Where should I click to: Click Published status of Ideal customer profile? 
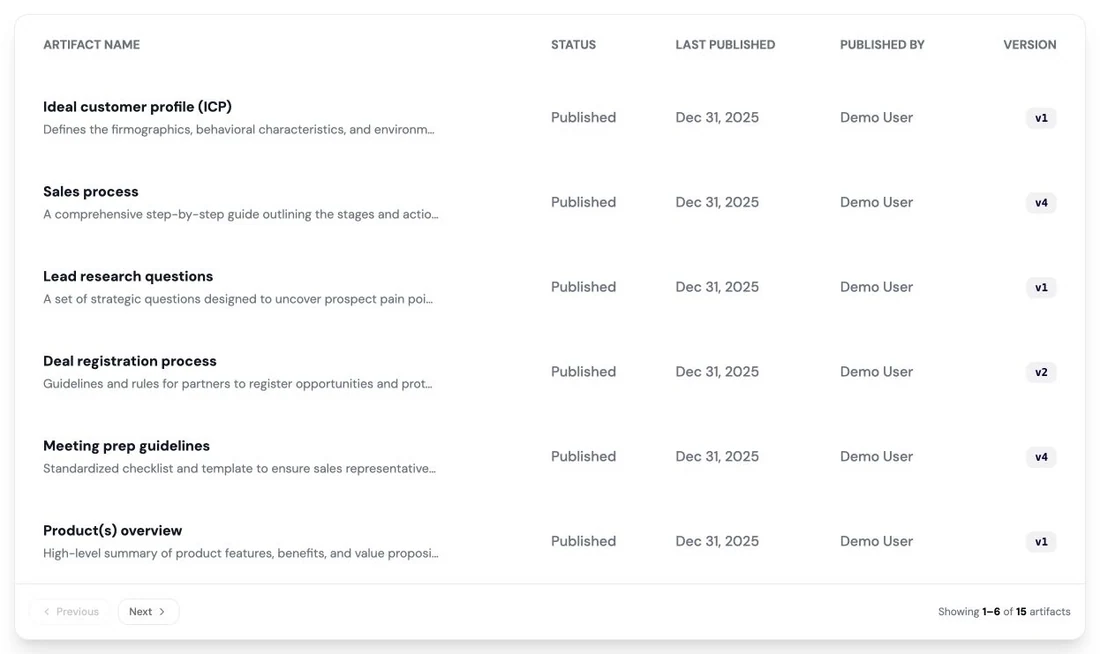(x=583, y=118)
